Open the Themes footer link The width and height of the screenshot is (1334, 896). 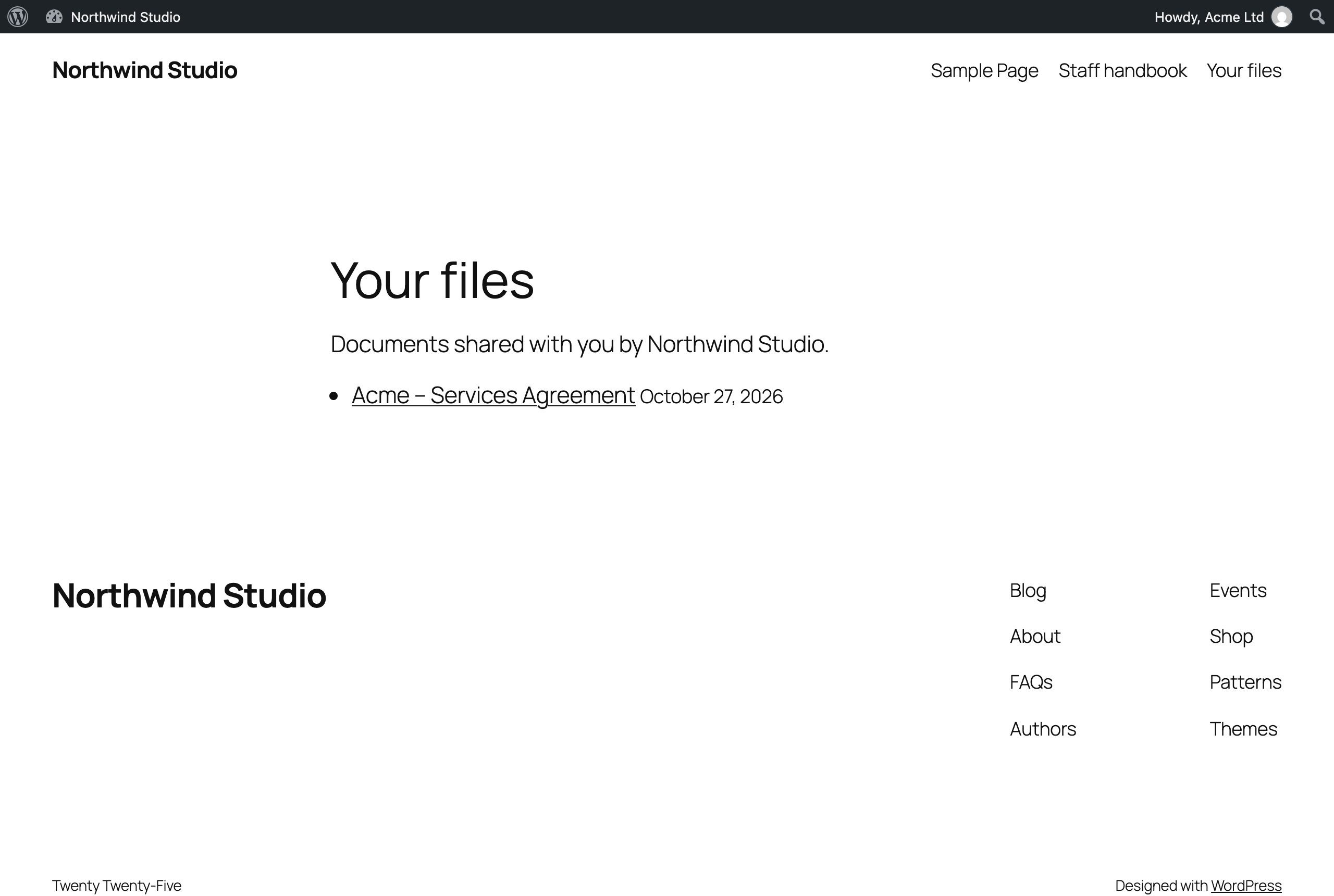pyautogui.click(x=1243, y=729)
